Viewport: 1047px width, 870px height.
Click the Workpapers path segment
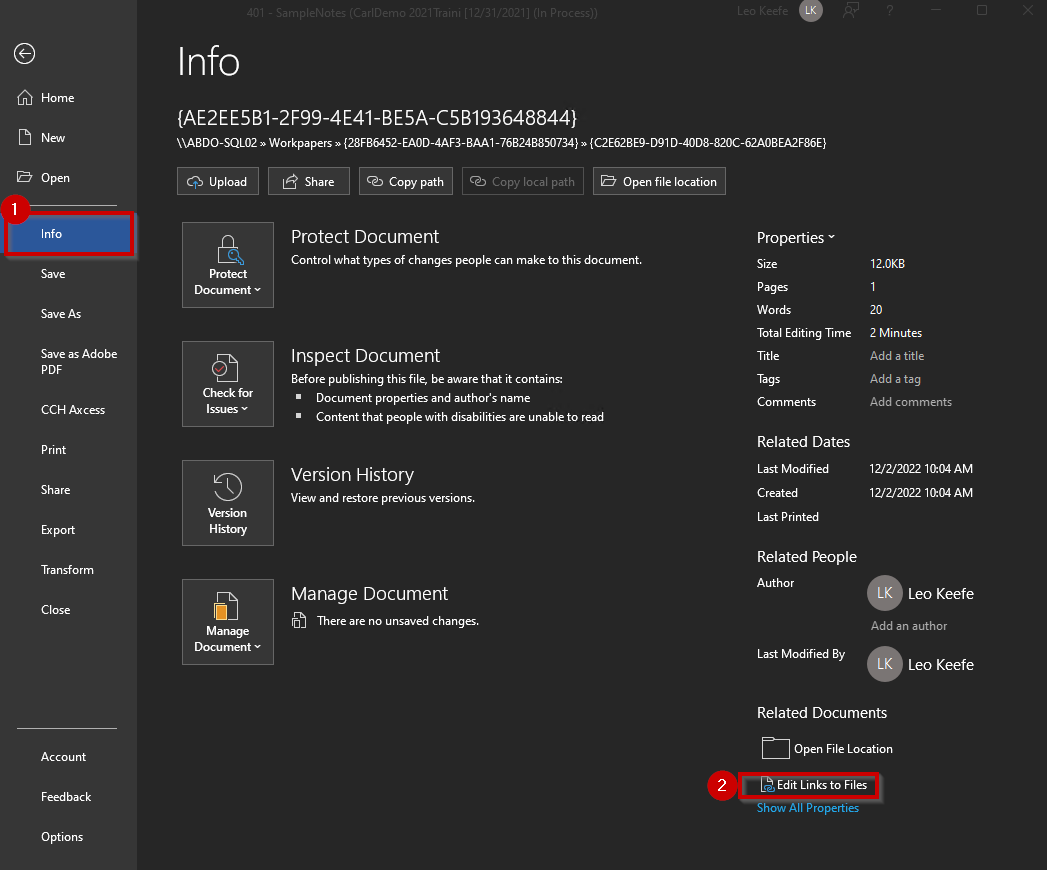[300, 143]
